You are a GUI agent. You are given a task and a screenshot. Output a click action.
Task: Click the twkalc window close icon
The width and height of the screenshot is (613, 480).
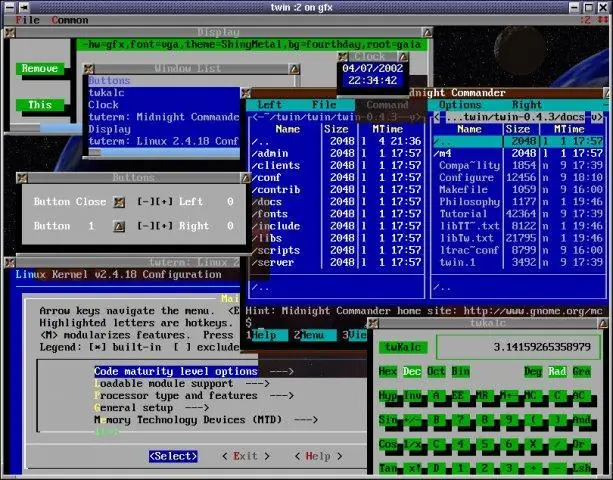(373, 323)
